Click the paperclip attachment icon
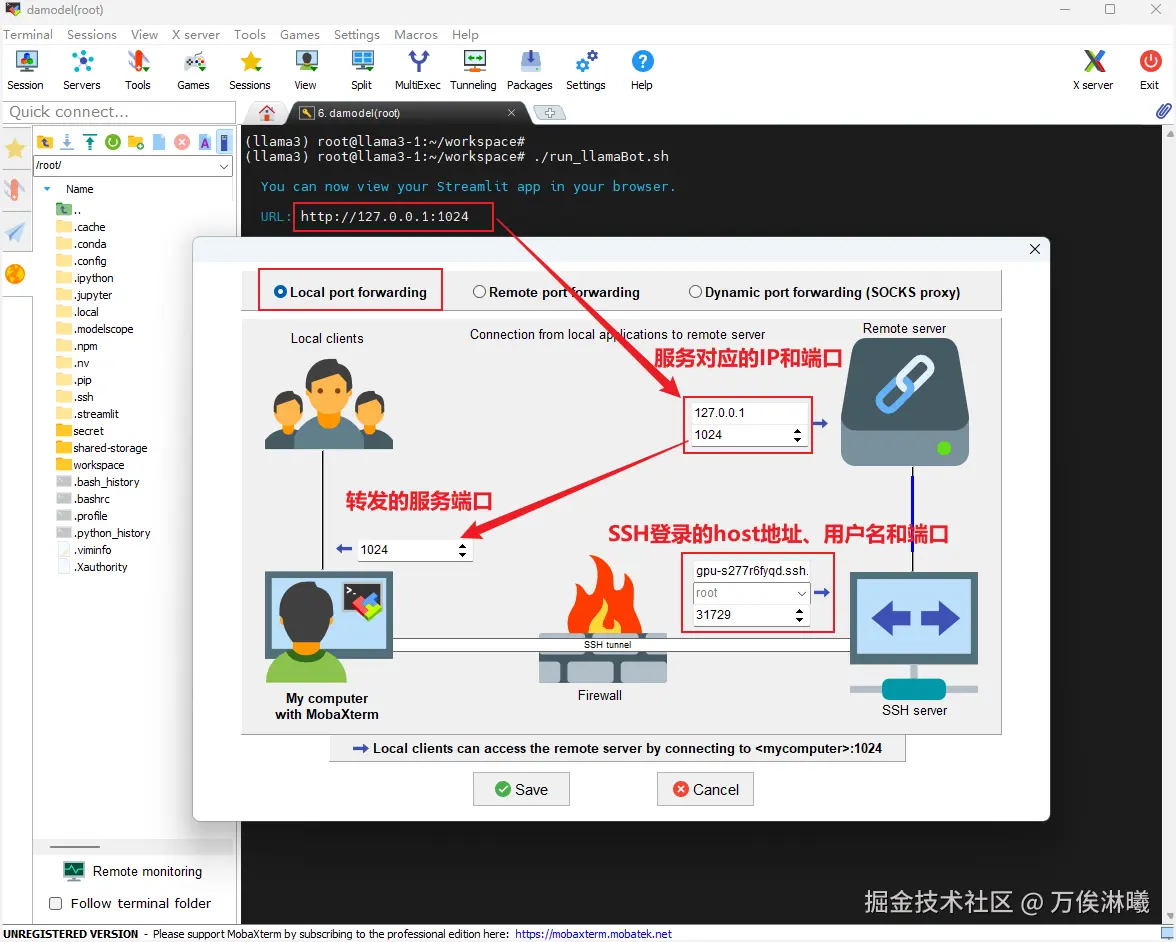The width and height of the screenshot is (1176, 942). pos(1162,111)
